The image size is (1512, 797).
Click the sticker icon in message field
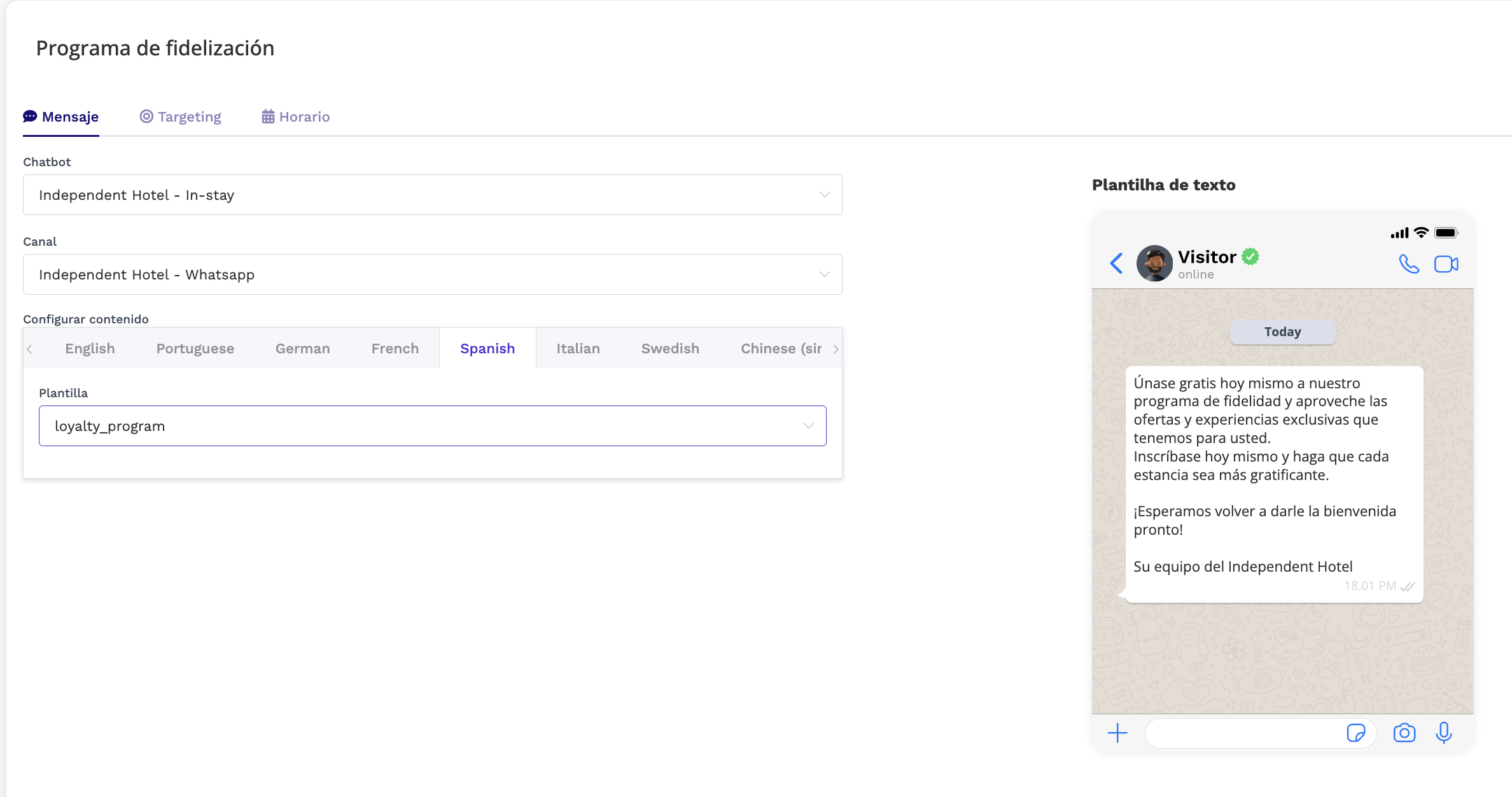[1356, 733]
